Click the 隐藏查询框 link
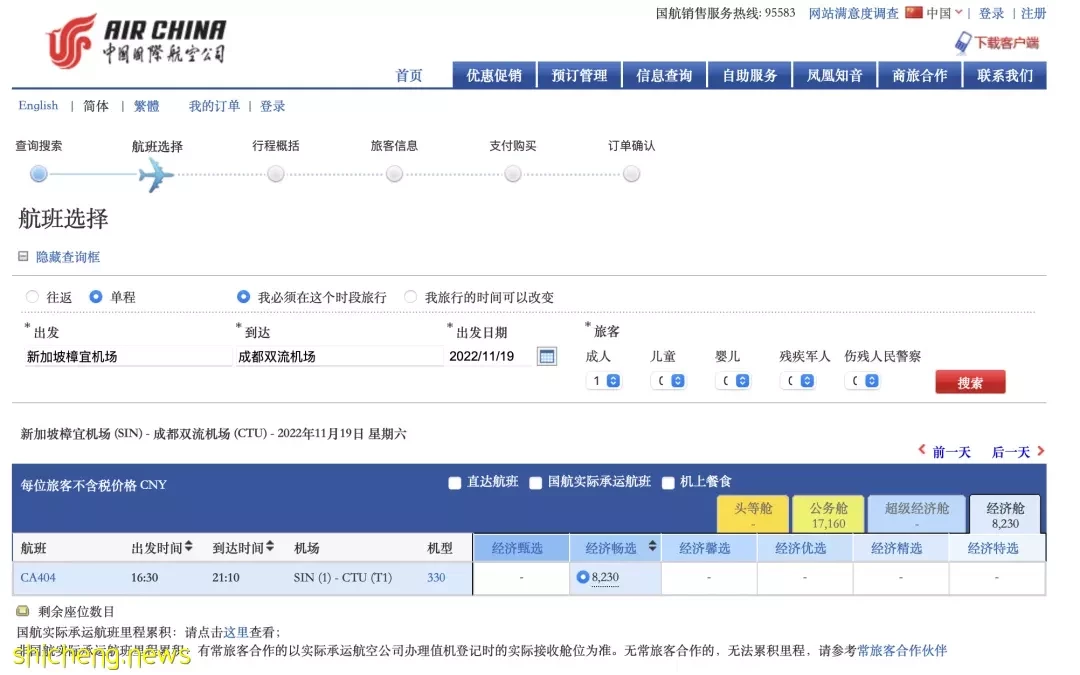This screenshot has height=675, width=1080. [x=68, y=257]
